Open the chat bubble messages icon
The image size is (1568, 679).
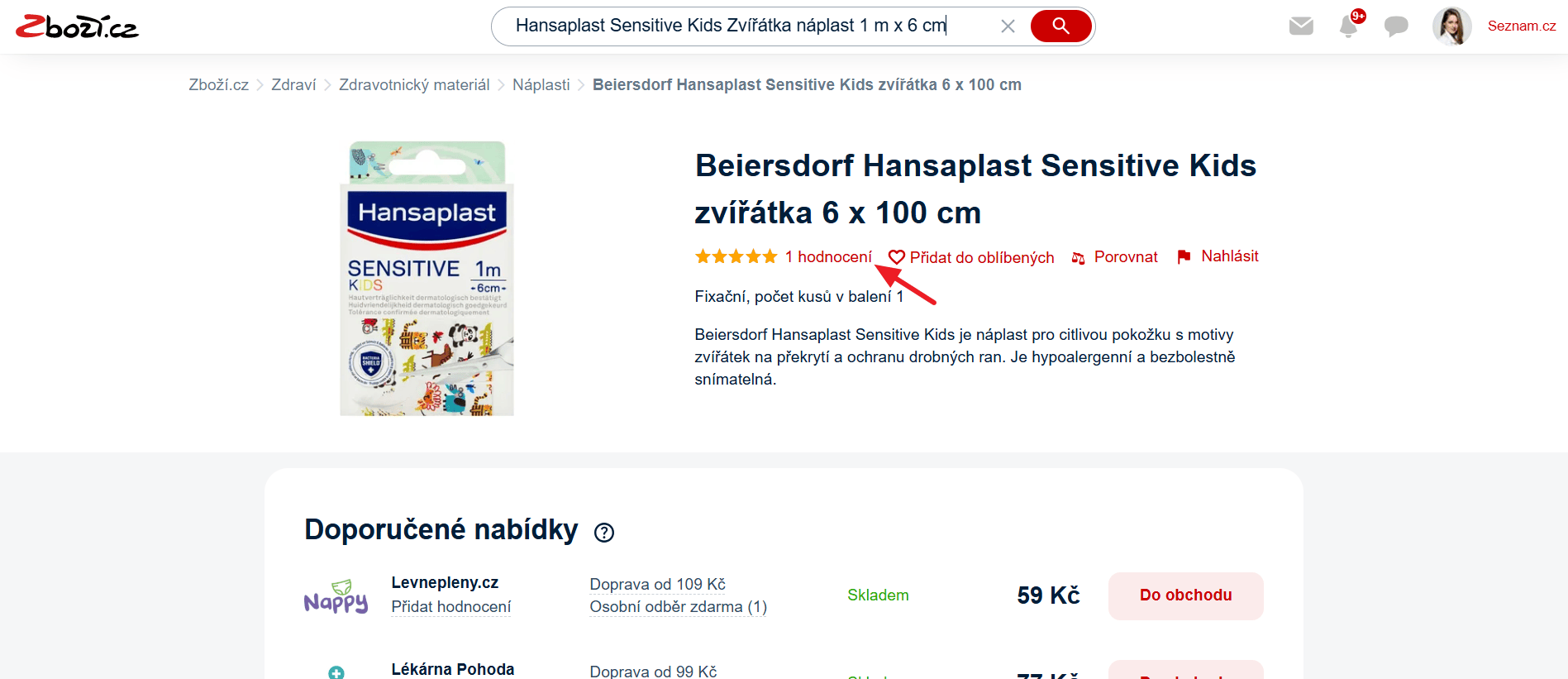tap(1396, 26)
